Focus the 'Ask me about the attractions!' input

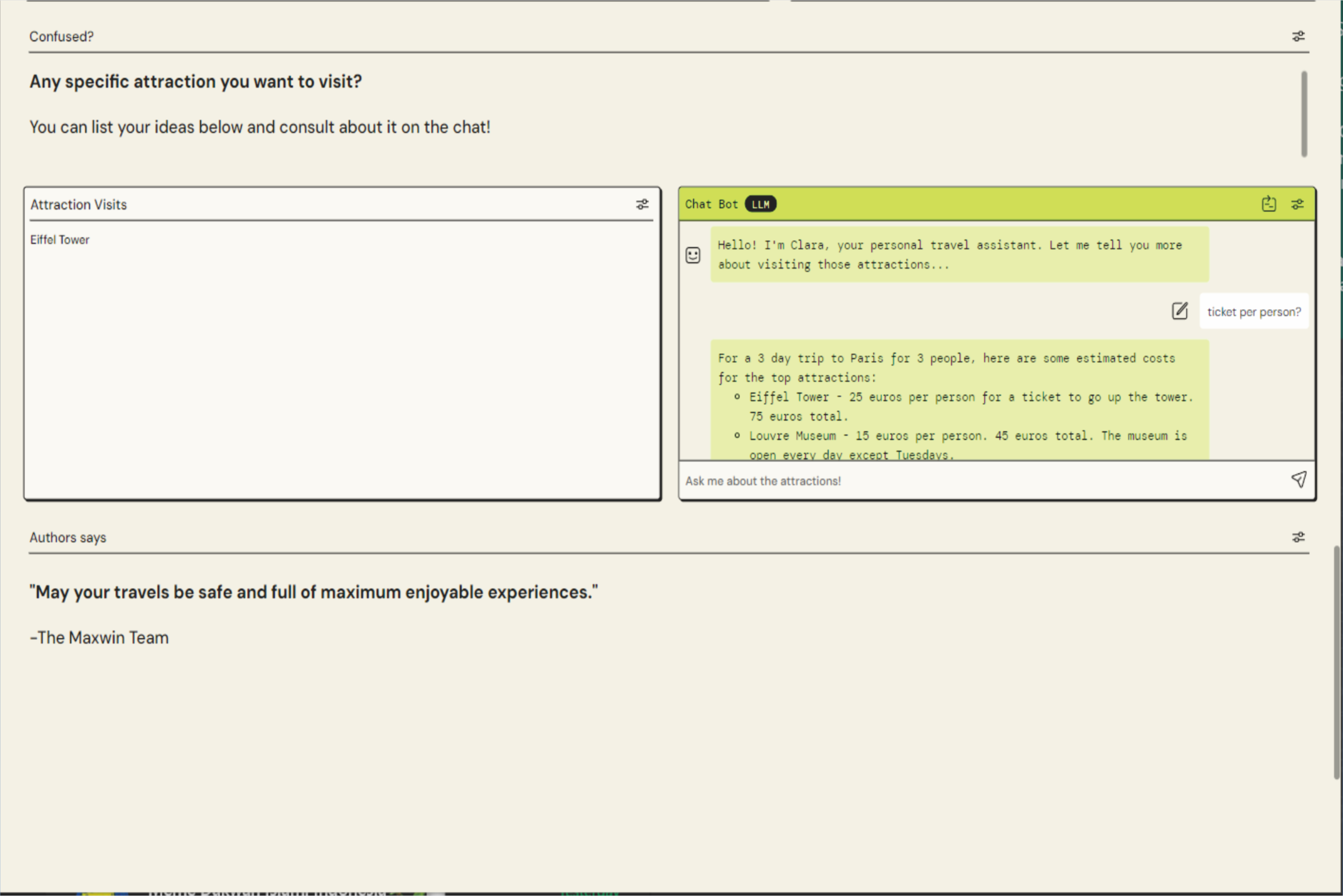click(971, 481)
